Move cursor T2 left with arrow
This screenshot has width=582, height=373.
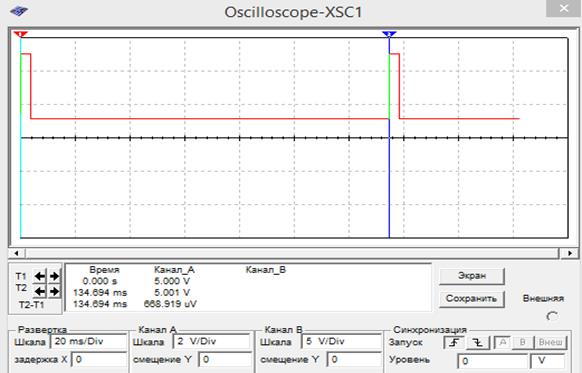point(39,291)
